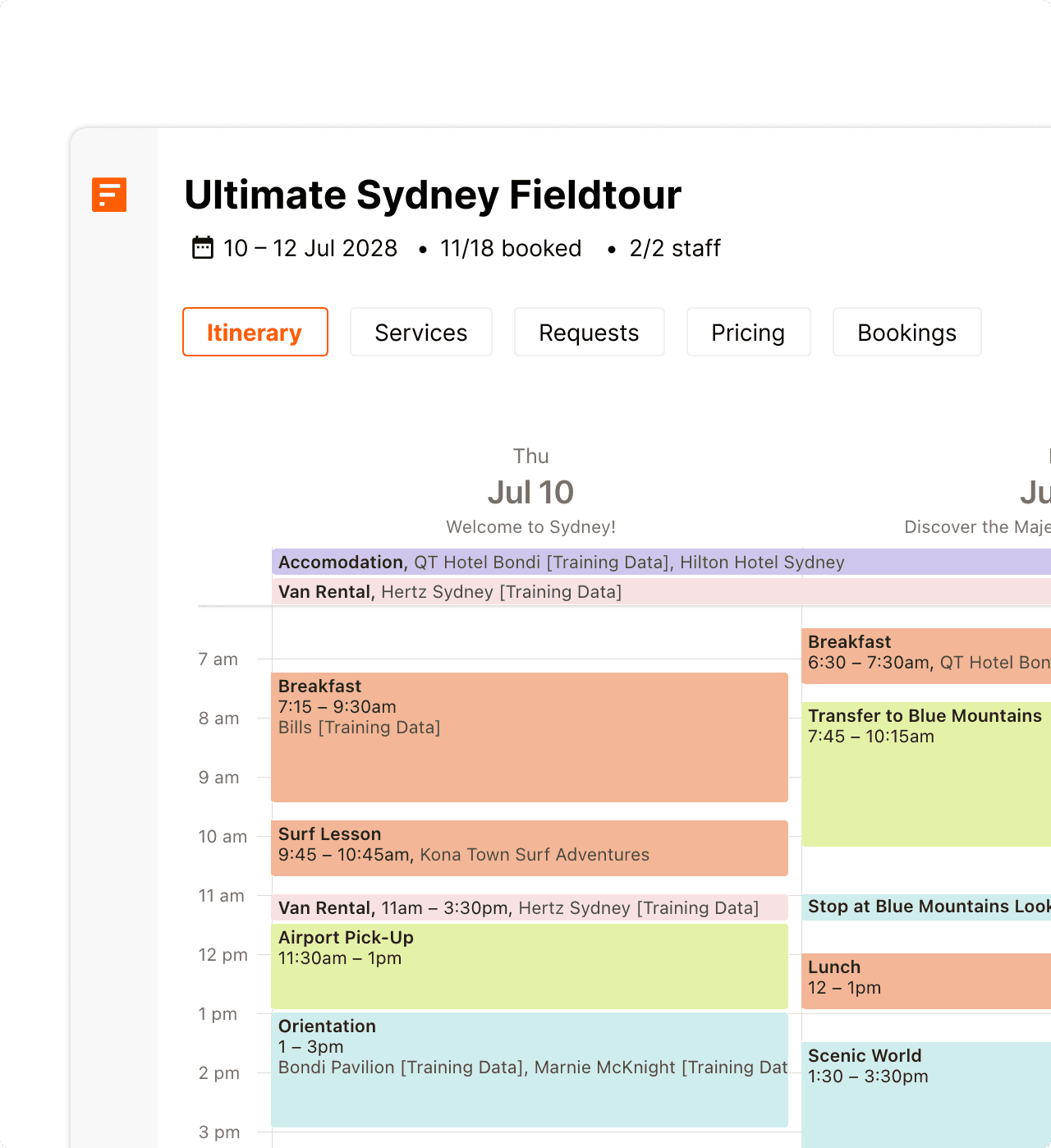Click the active Itinerary tab
The height and width of the screenshot is (1148, 1051).
[255, 332]
